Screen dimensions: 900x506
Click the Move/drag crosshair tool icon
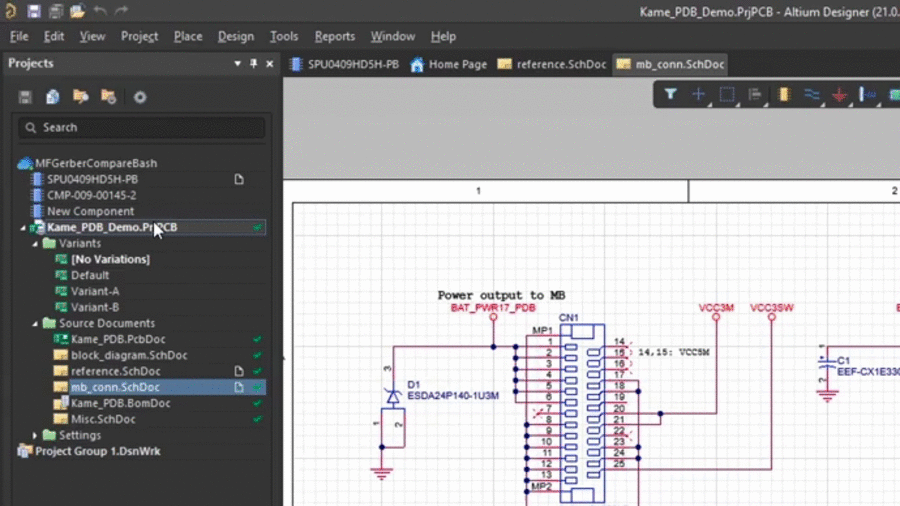698,95
